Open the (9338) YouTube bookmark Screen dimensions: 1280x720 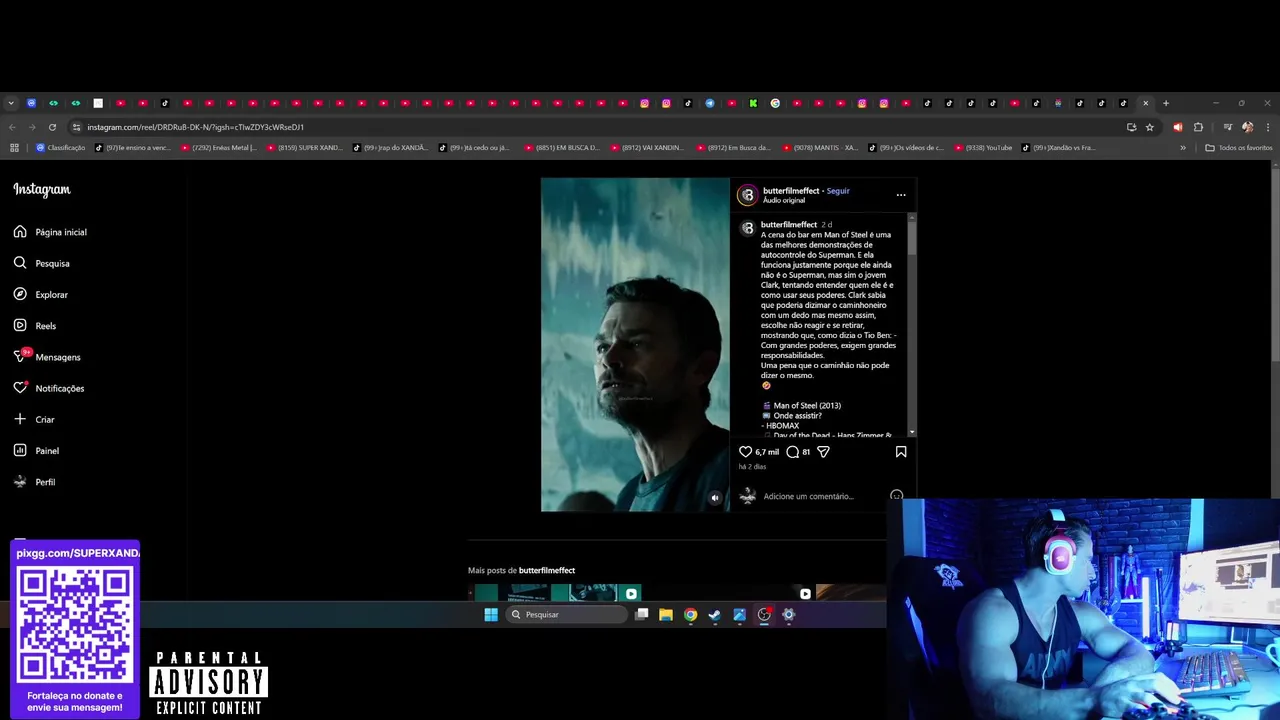(982, 148)
